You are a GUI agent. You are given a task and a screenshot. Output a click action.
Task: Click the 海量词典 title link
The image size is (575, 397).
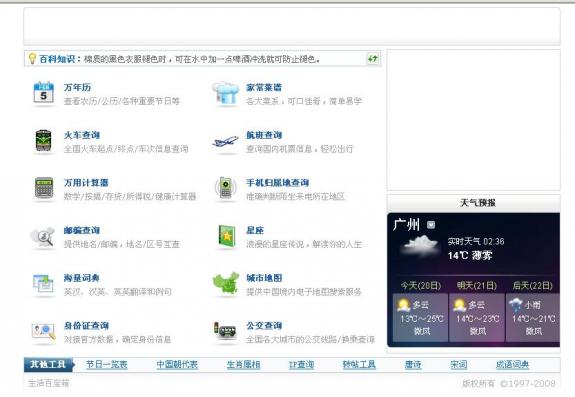[81, 278]
